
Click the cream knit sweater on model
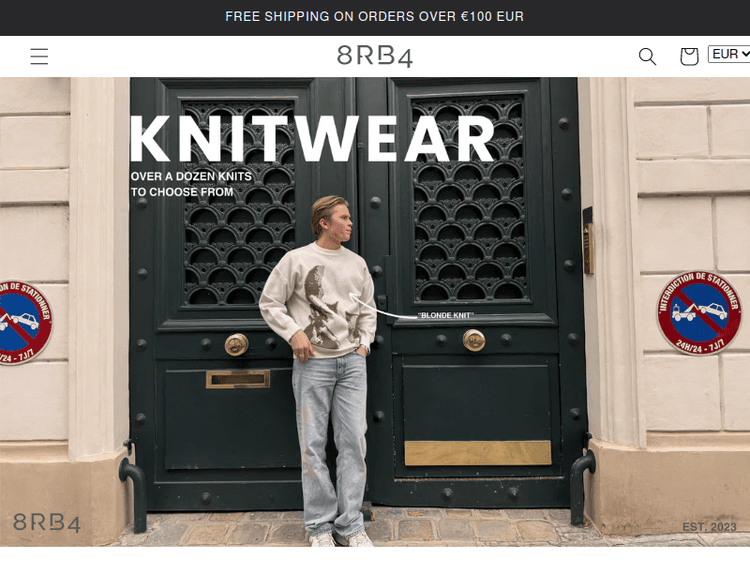coord(318,300)
